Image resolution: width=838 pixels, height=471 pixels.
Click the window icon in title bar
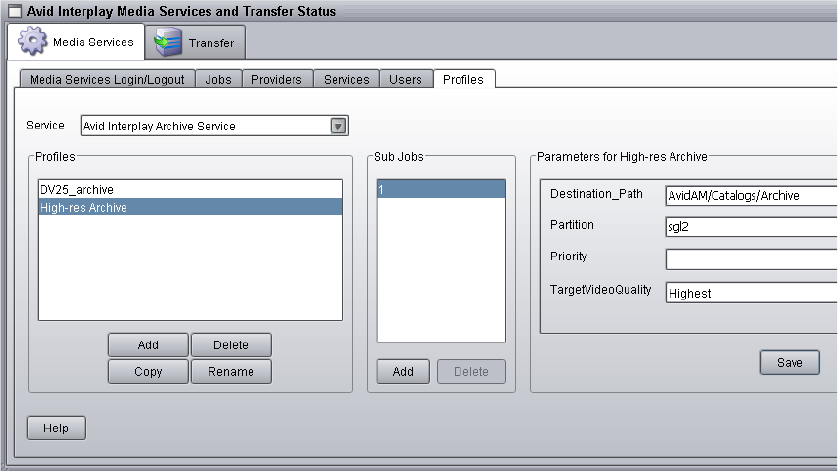(x=14, y=11)
